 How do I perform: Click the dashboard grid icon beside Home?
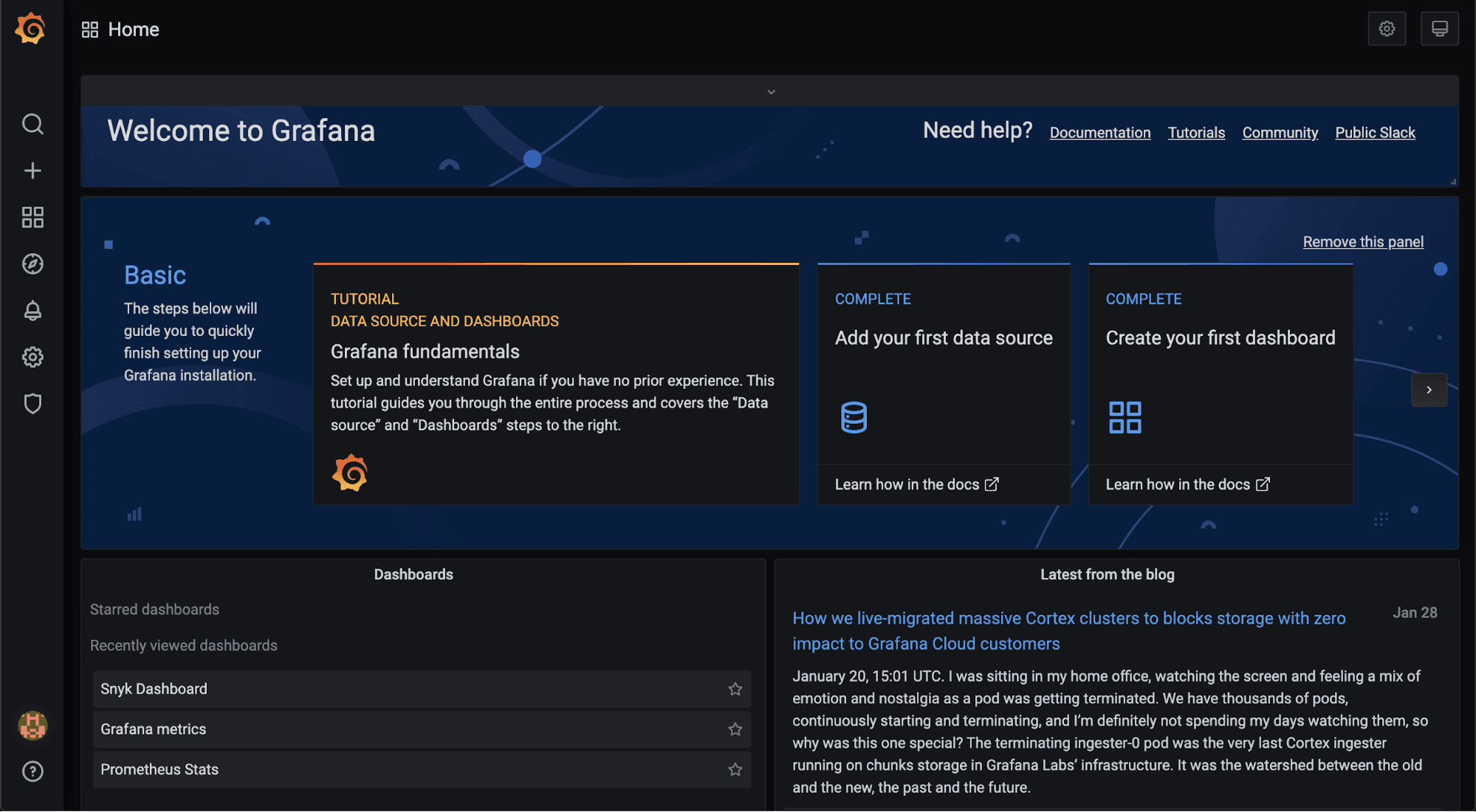pyautogui.click(x=90, y=30)
